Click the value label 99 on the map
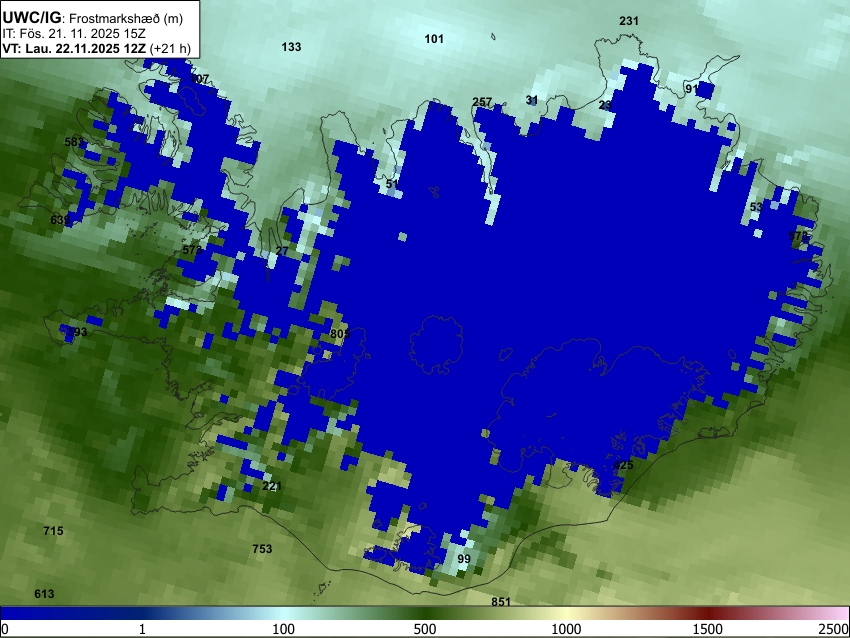Screen dimensions: 850x638 pyautogui.click(x=463, y=559)
